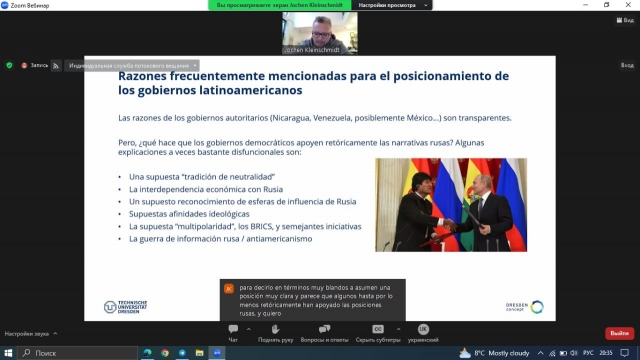Click the taskbar search box
Screen dimensions: 640x360
78,353
